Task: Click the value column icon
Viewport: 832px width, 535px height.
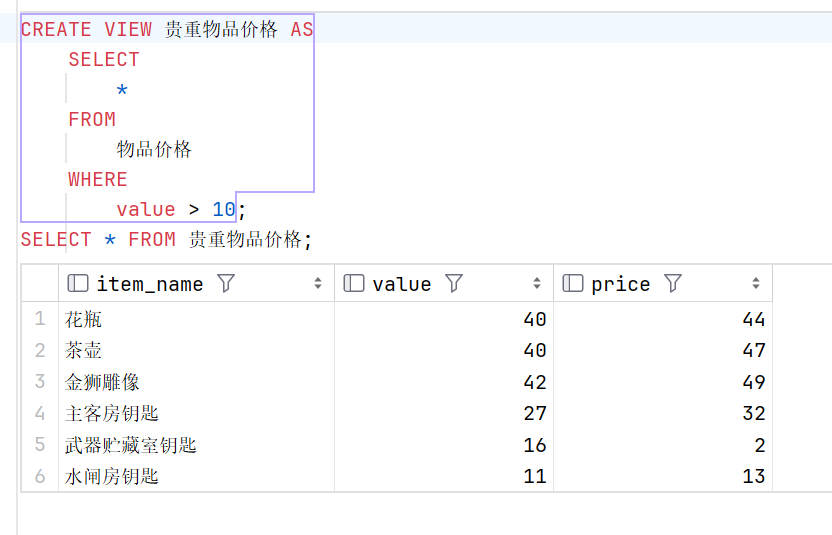Action: coord(354,283)
